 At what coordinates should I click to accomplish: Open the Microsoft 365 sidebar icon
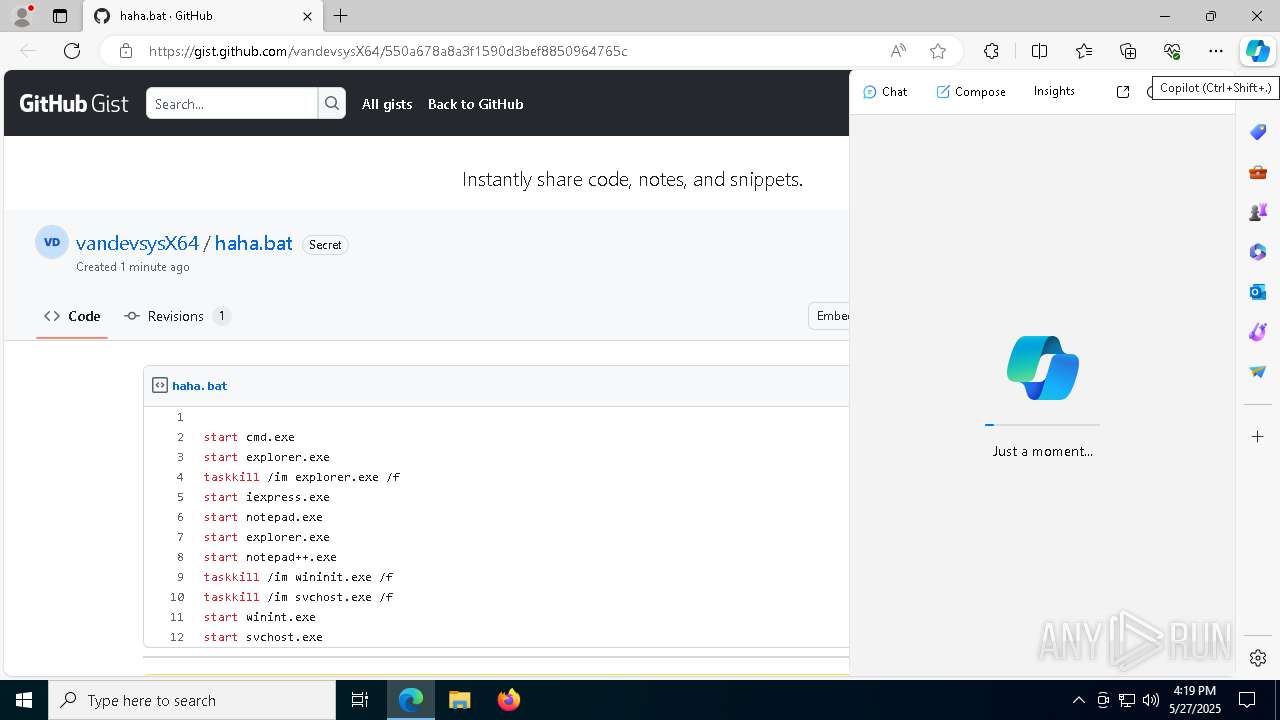[1258, 252]
